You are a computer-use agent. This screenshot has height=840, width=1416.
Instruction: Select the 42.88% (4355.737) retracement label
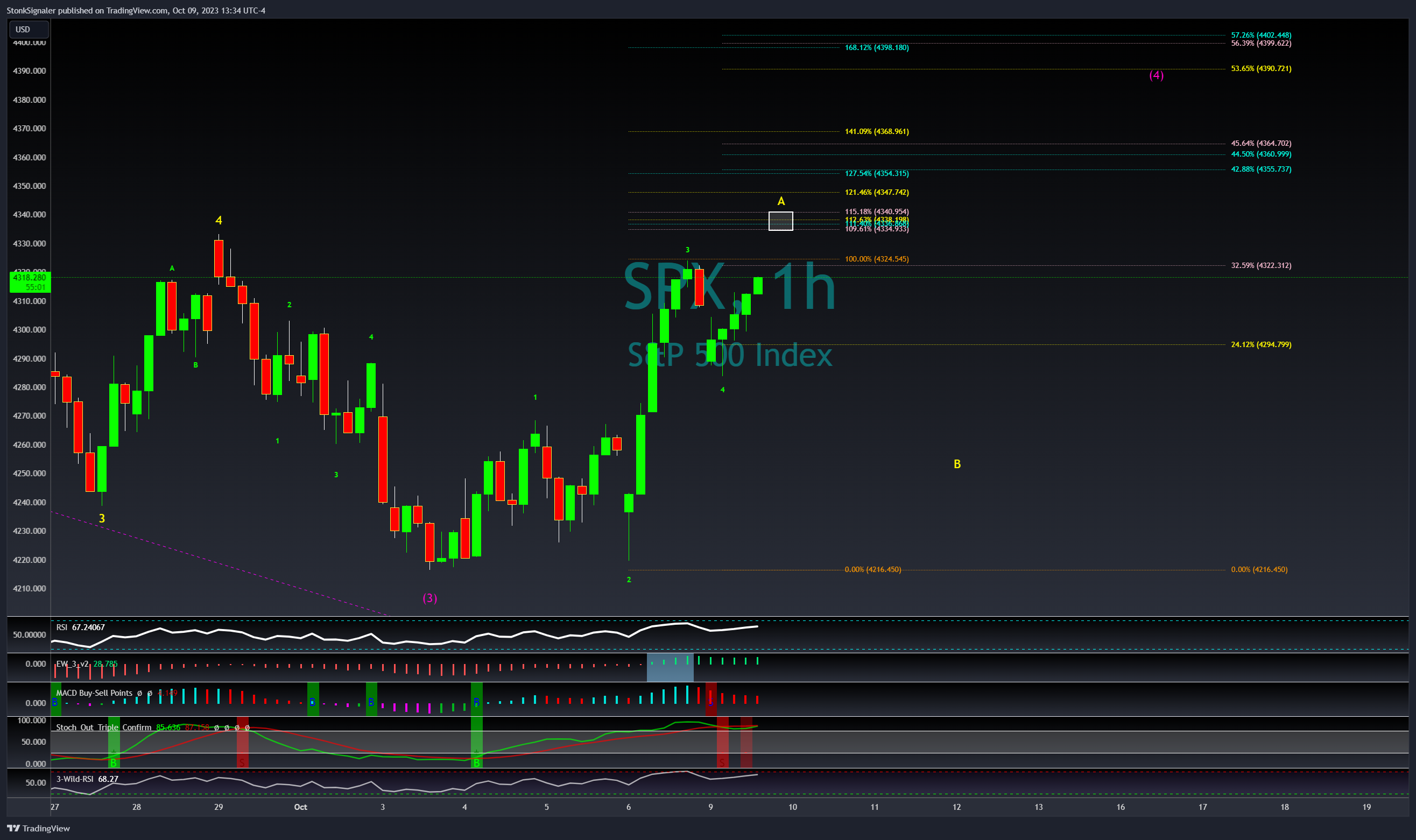coord(1261,170)
